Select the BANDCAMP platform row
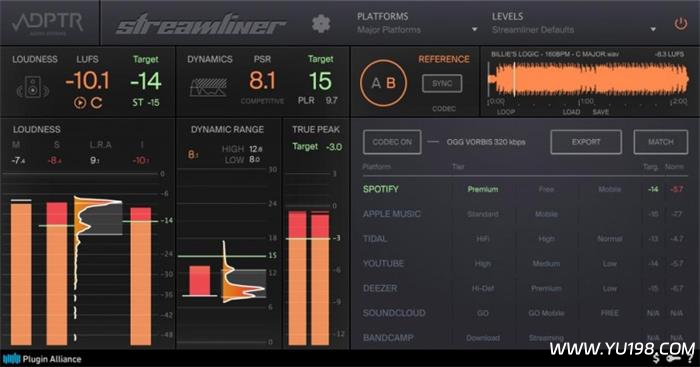The width and height of the screenshot is (700, 367). click(525, 338)
